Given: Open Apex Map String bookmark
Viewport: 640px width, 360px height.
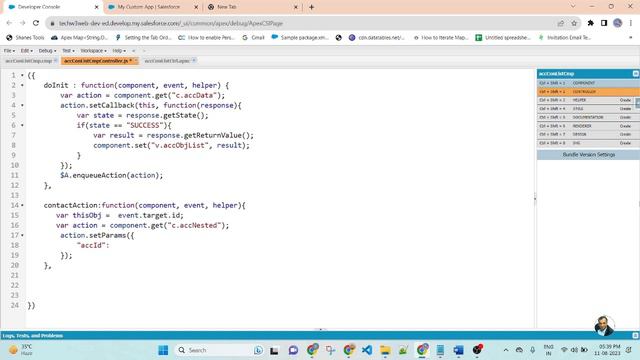Looking at the screenshot, I should 79,38.
